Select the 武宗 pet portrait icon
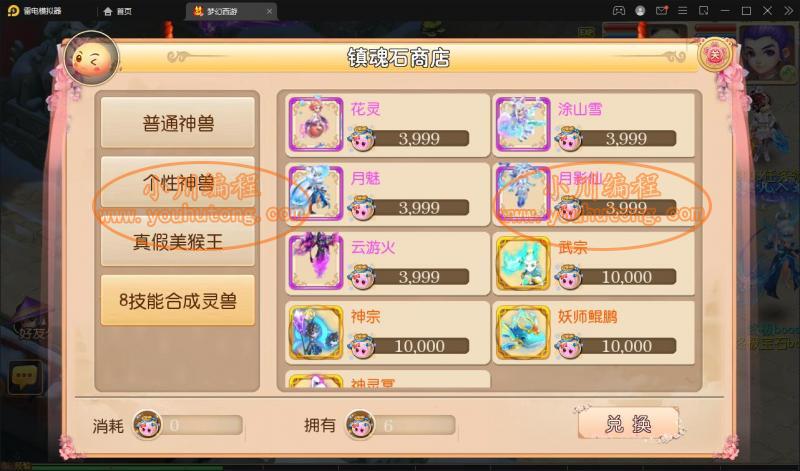 [x=523, y=262]
